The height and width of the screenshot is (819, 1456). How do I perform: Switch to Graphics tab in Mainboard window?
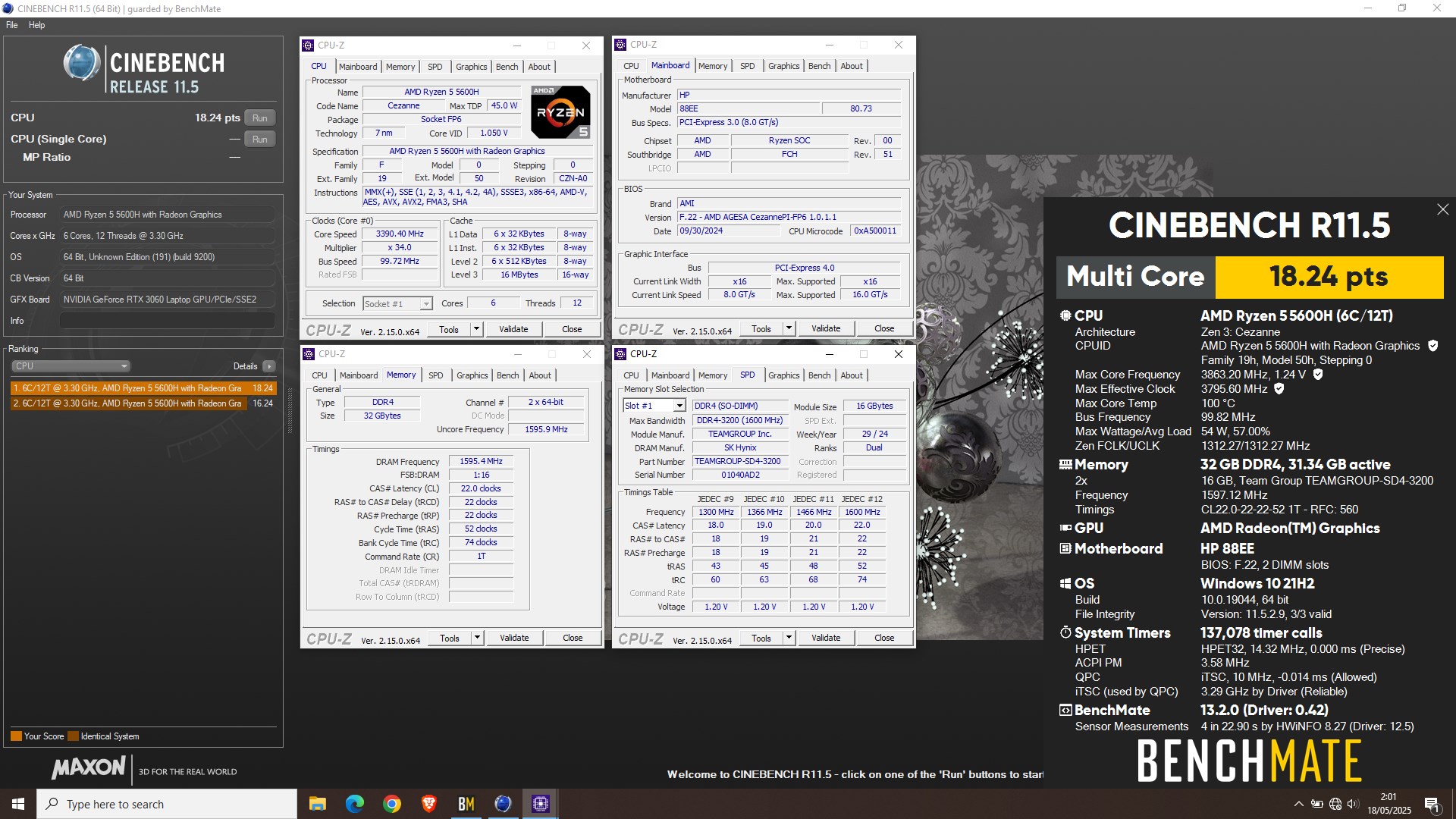point(783,66)
